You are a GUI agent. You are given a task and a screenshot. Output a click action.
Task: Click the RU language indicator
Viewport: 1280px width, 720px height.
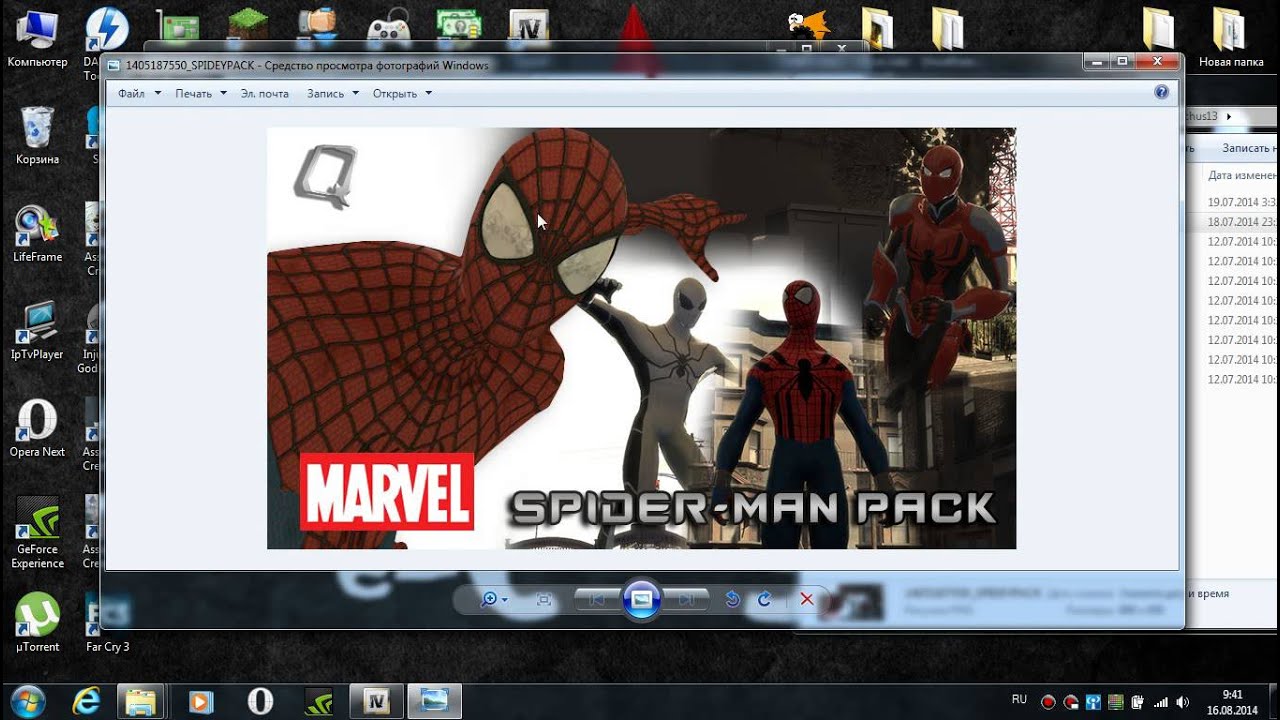coord(1019,699)
